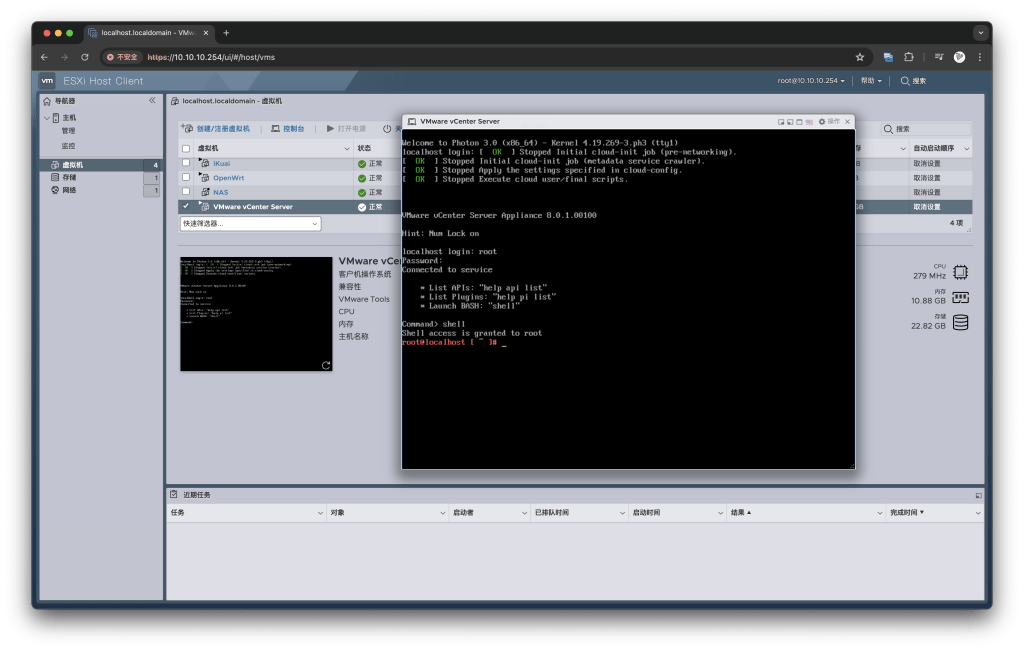Viewport: 1024px width, 651px height.
Task: Select Monitor under host in navigator
Action: pos(68,146)
